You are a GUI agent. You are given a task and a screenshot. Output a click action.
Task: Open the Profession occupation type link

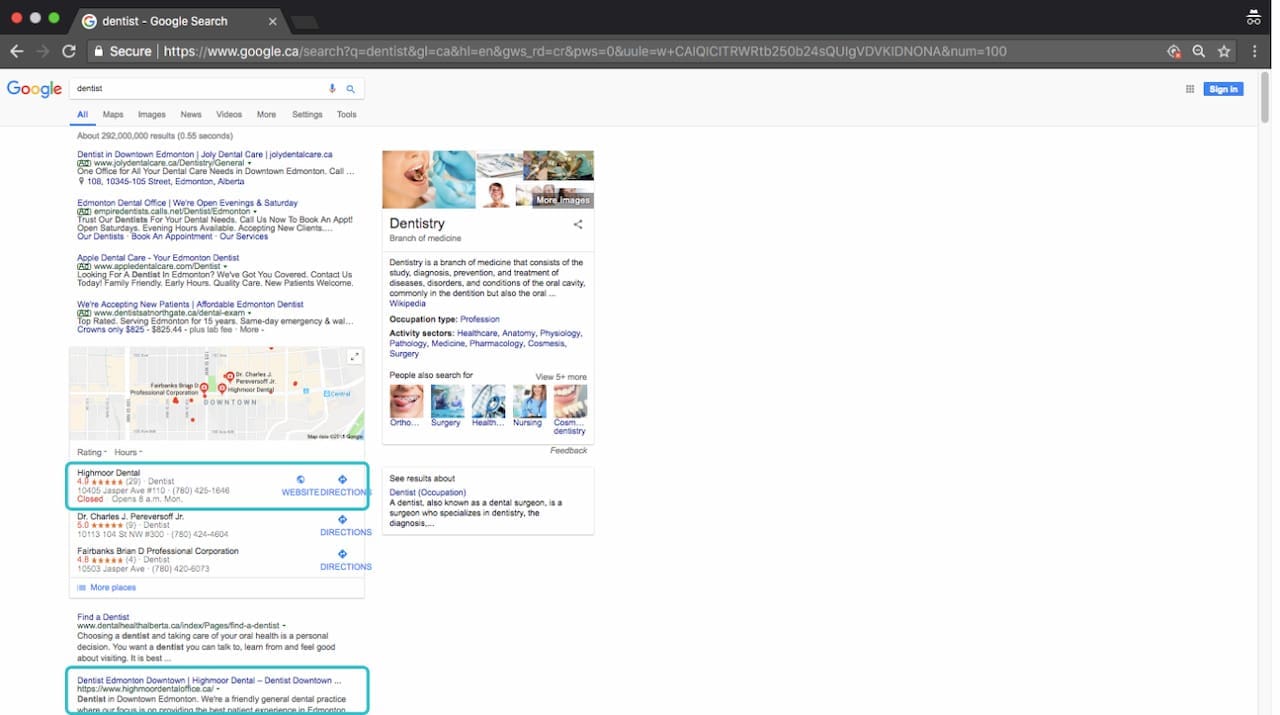tap(480, 320)
